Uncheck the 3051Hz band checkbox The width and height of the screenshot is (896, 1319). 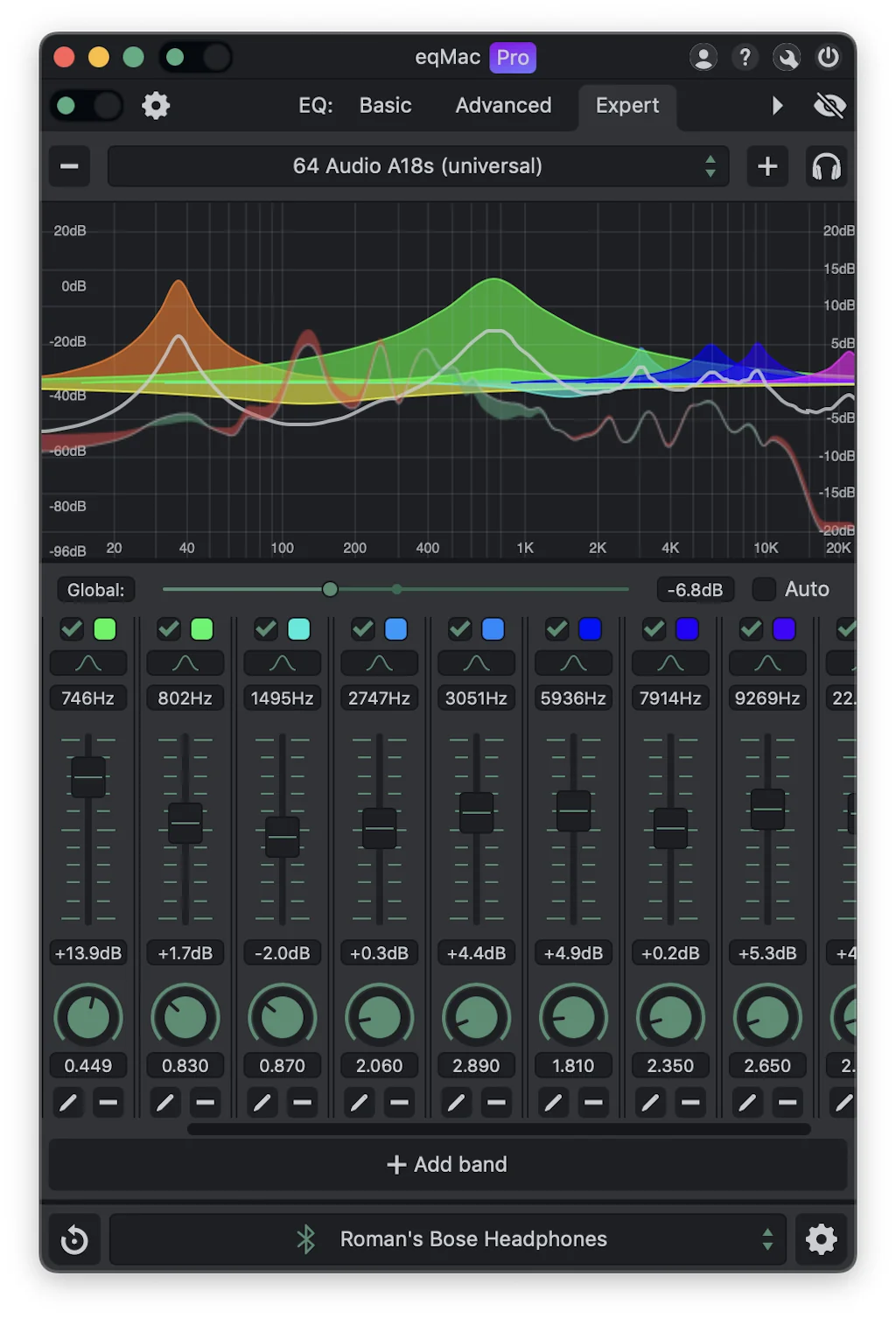point(459,628)
